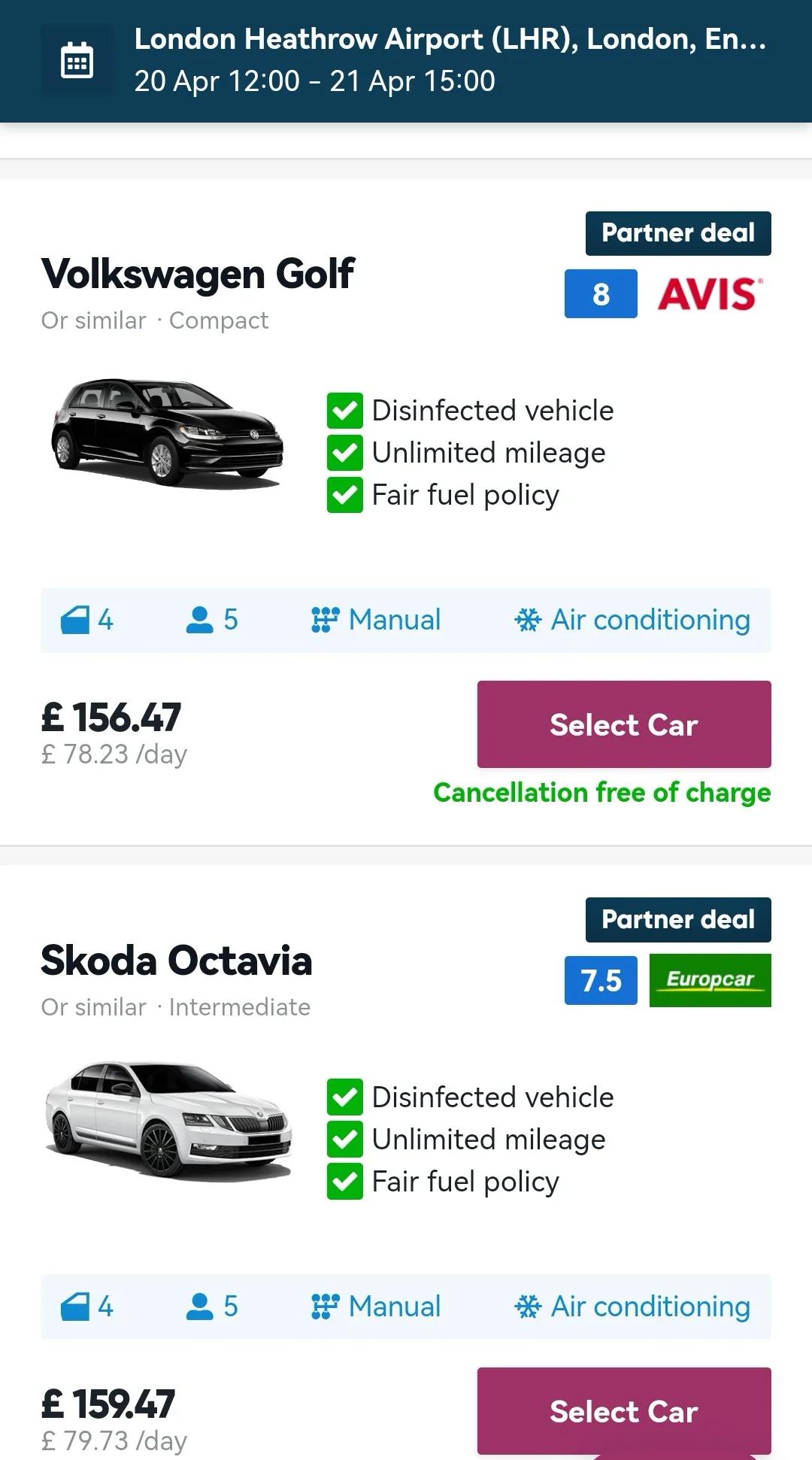Viewport: 812px width, 1460px height.
Task: Tap the Manual gearbox icon for Skoda Octavia
Action: (325, 1307)
